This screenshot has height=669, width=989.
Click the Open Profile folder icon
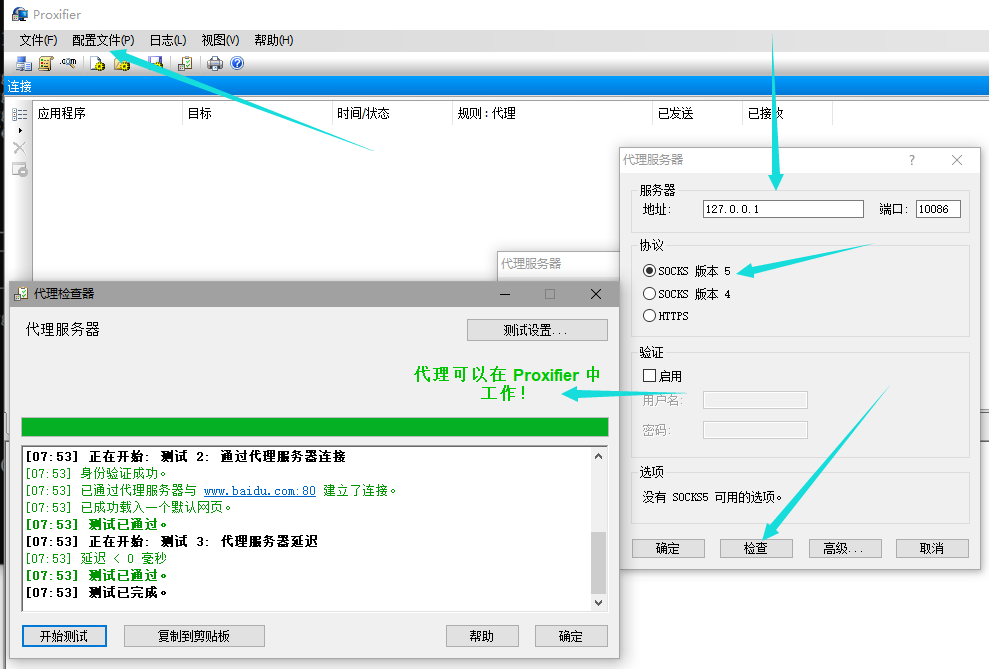122,63
